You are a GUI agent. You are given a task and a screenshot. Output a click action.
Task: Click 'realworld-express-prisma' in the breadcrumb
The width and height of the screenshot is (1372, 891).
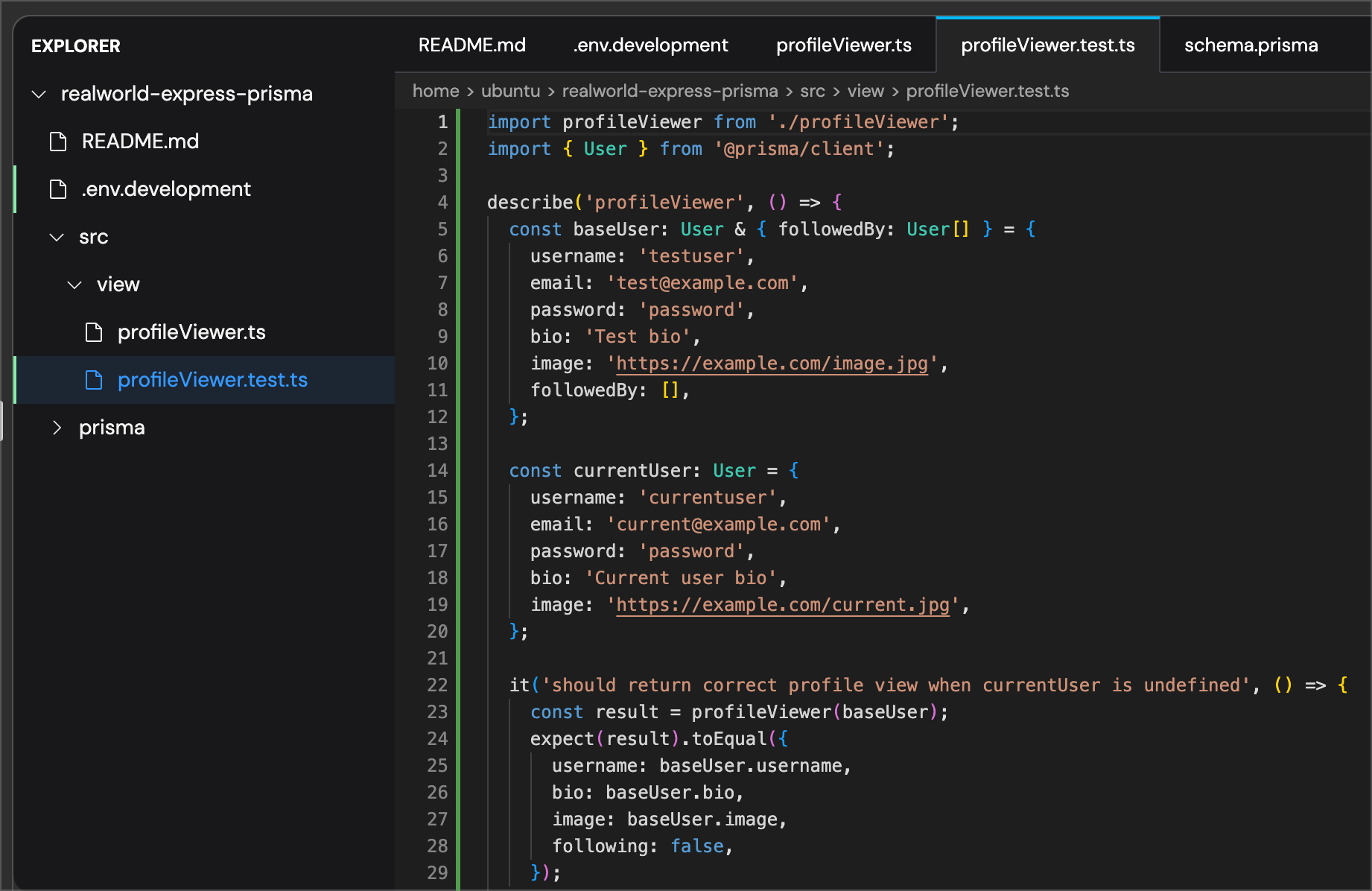click(x=670, y=91)
